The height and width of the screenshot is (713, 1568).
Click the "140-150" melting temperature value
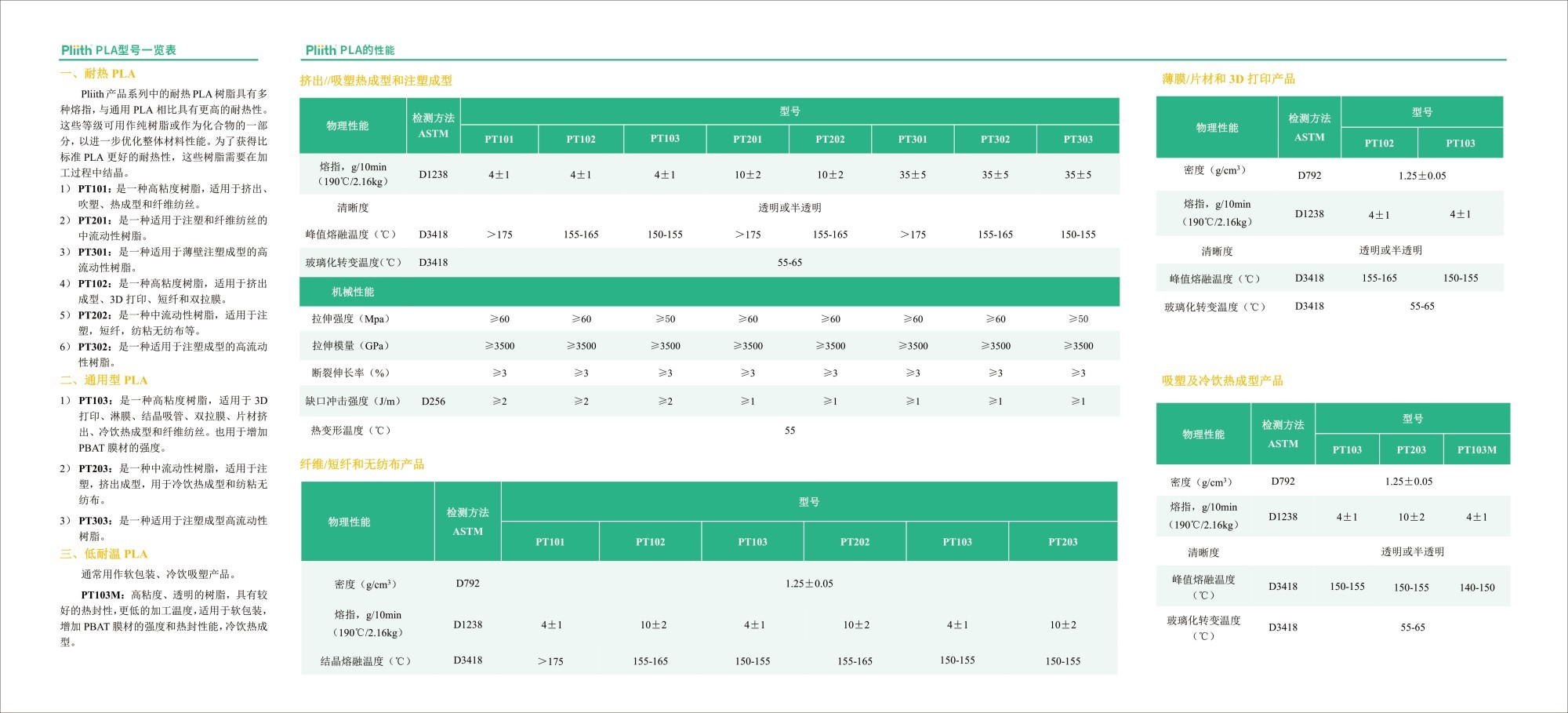pyautogui.click(x=1477, y=587)
